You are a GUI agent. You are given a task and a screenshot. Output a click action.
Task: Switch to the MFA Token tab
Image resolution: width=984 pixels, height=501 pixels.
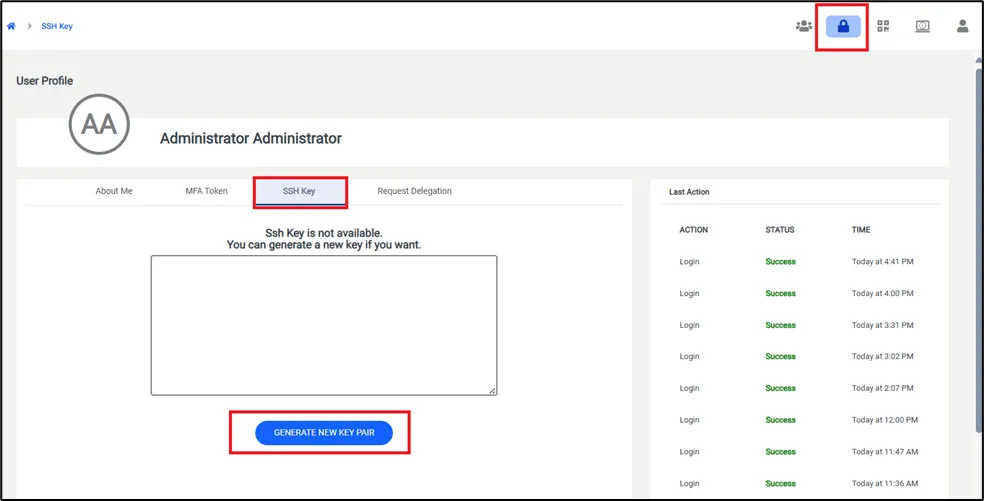click(206, 191)
